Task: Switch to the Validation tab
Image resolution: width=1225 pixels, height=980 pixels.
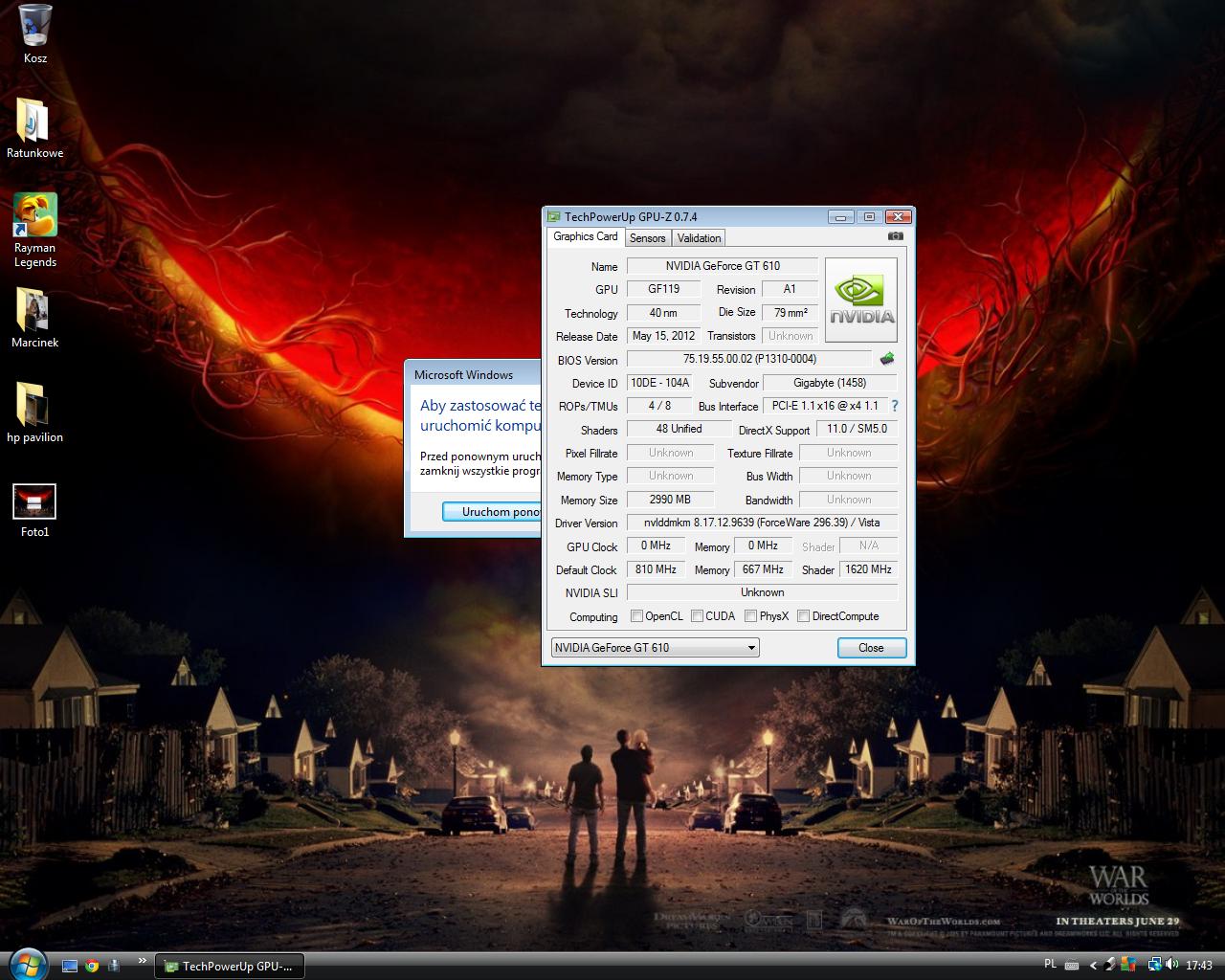Action: (699, 238)
